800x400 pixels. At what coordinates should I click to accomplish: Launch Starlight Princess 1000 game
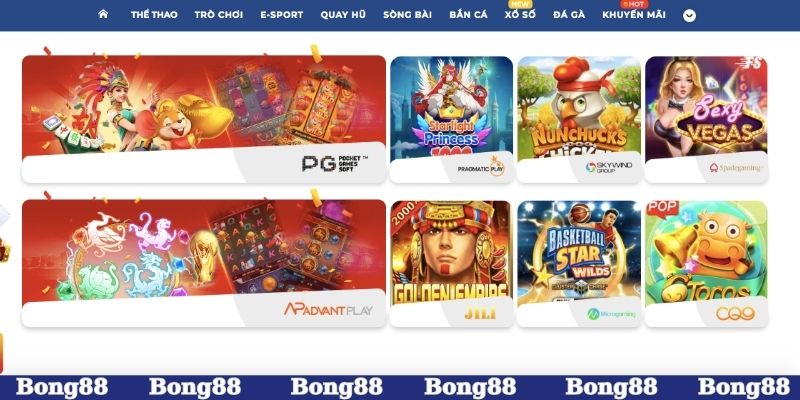[452, 119]
